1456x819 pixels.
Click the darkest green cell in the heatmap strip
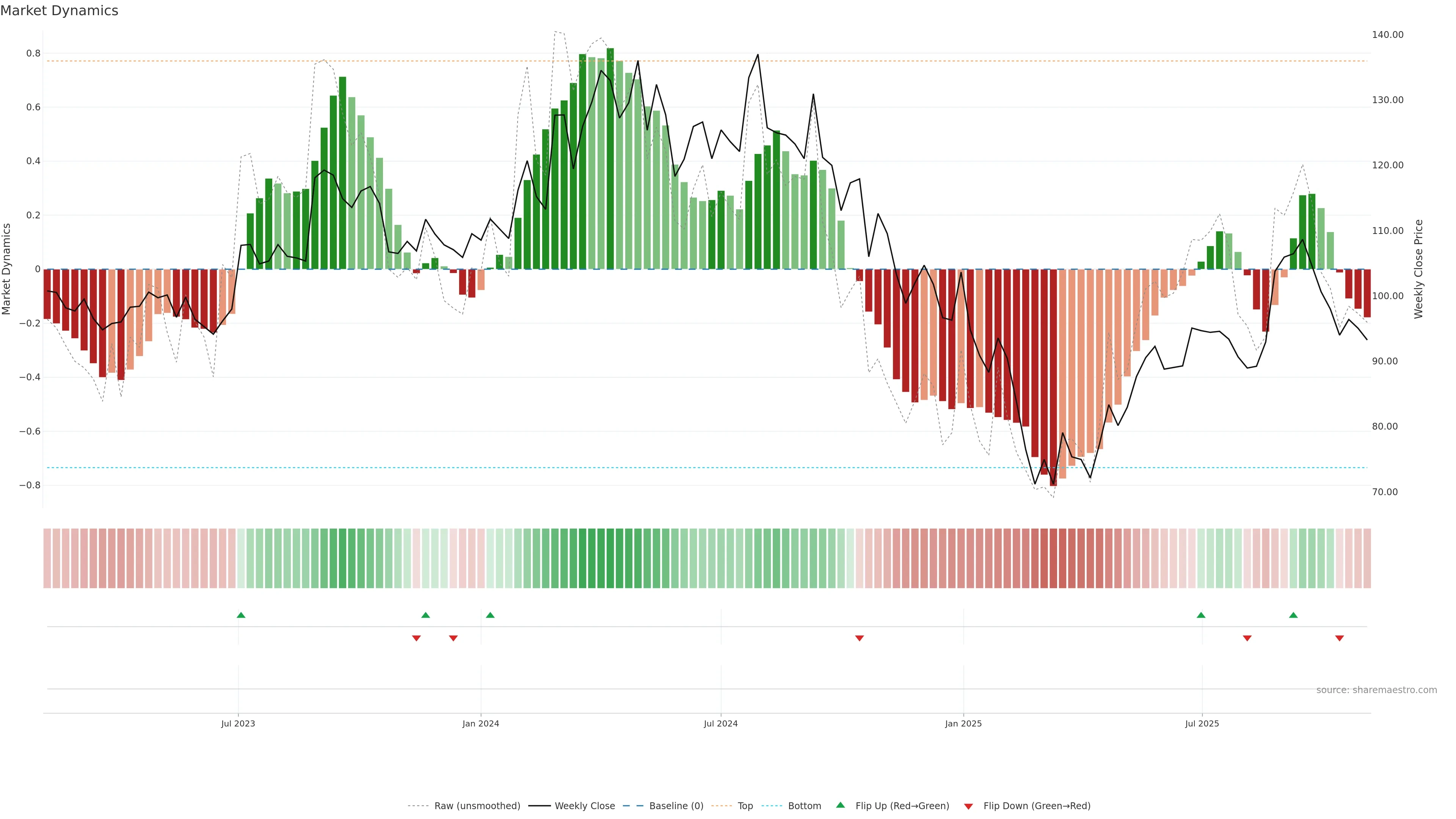pyautogui.click(x=610, y=559)
